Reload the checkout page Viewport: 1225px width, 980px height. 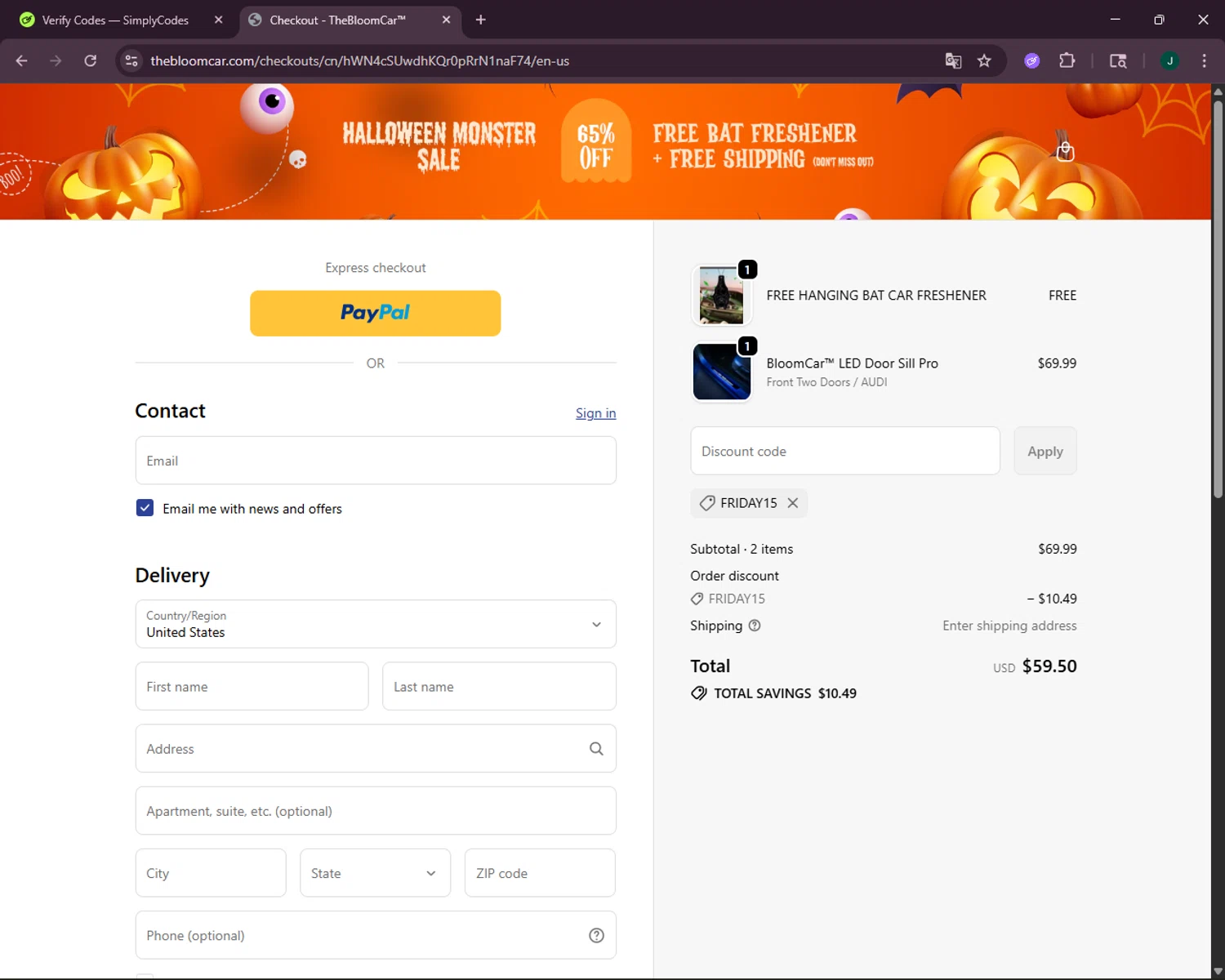point(91,61)
